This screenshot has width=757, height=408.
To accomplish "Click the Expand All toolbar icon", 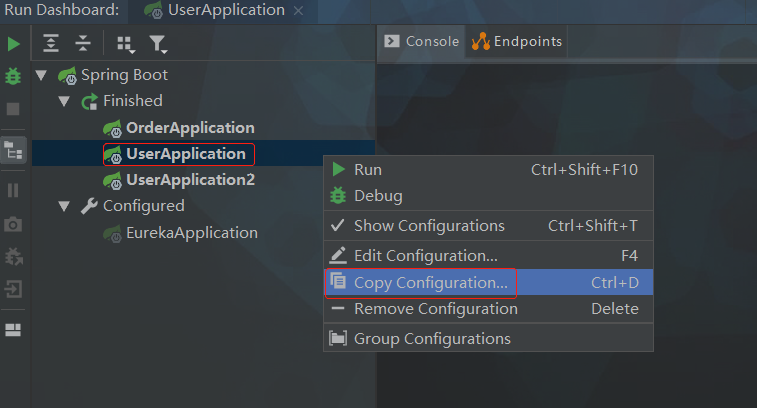I will (51, 43).
